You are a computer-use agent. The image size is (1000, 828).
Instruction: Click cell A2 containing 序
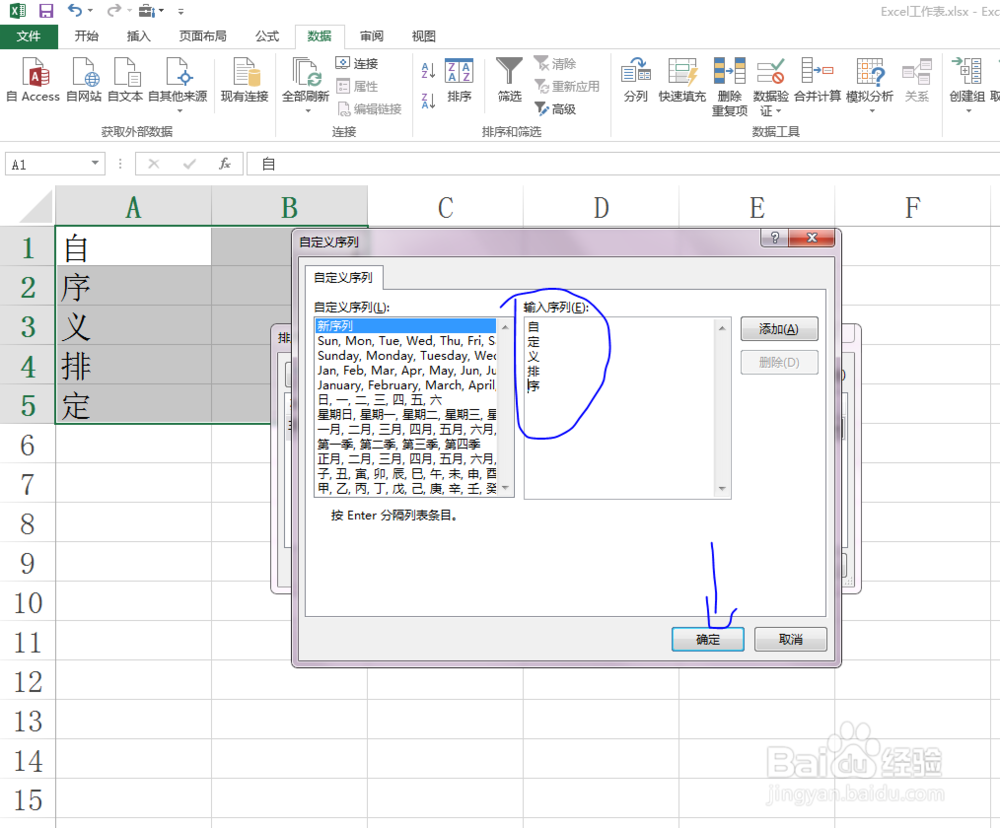133,286
